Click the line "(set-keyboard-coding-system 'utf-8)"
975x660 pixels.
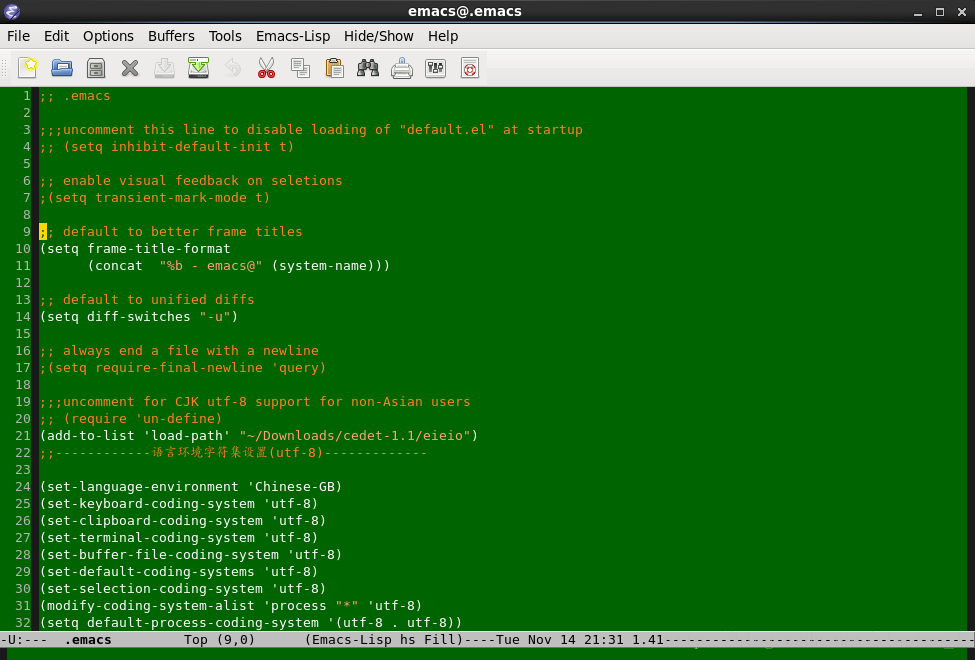(179, 504)
